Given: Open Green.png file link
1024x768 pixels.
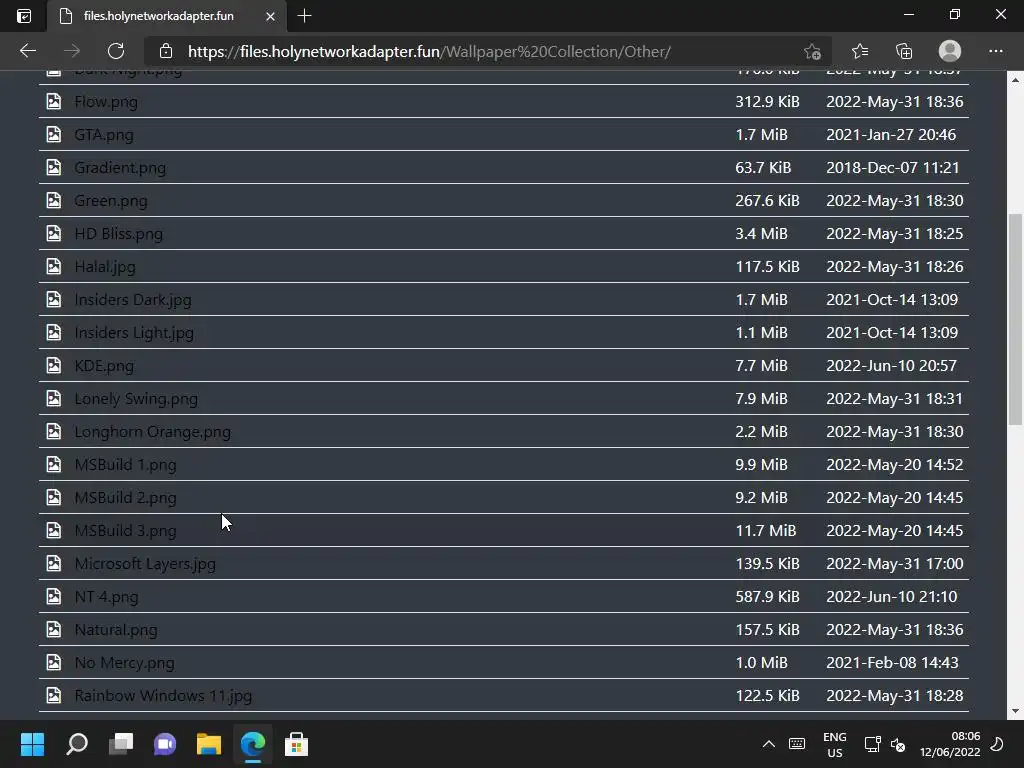Looking at the screenshot, I should click(111, 200).
